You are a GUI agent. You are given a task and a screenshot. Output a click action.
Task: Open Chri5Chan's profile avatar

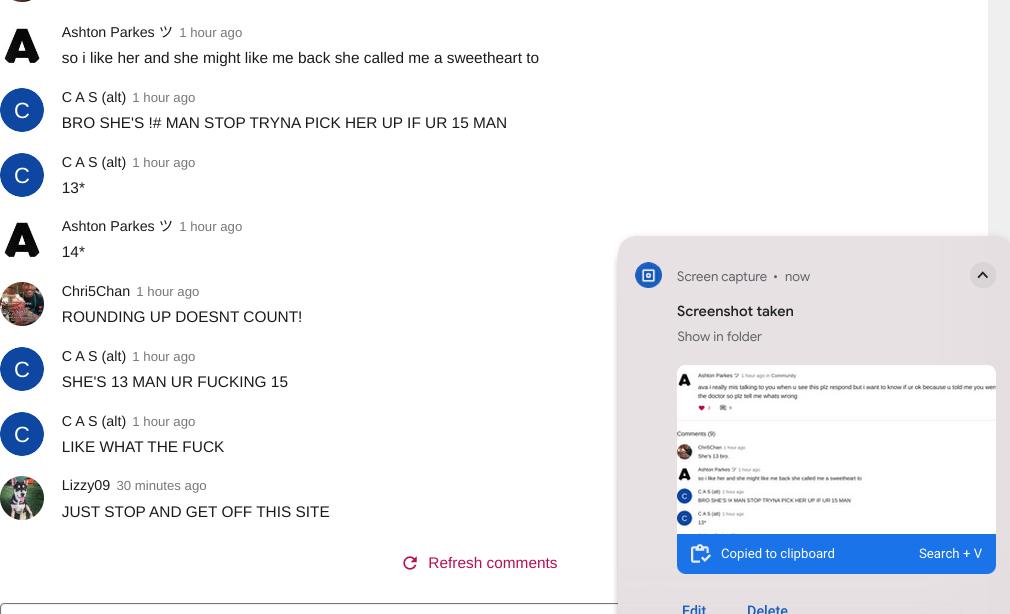point(22,304)
